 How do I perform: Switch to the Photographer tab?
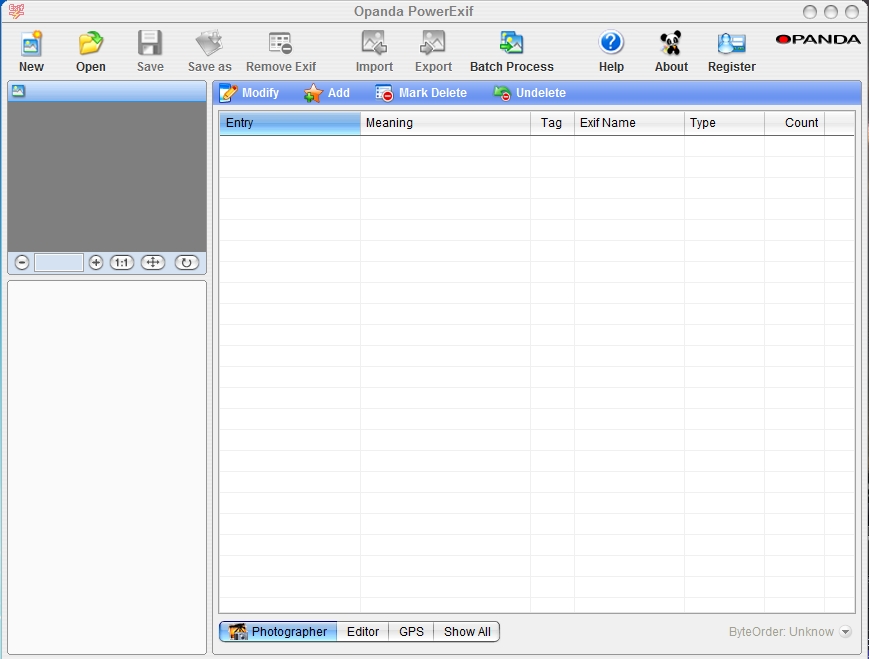(x=278, y=632)
